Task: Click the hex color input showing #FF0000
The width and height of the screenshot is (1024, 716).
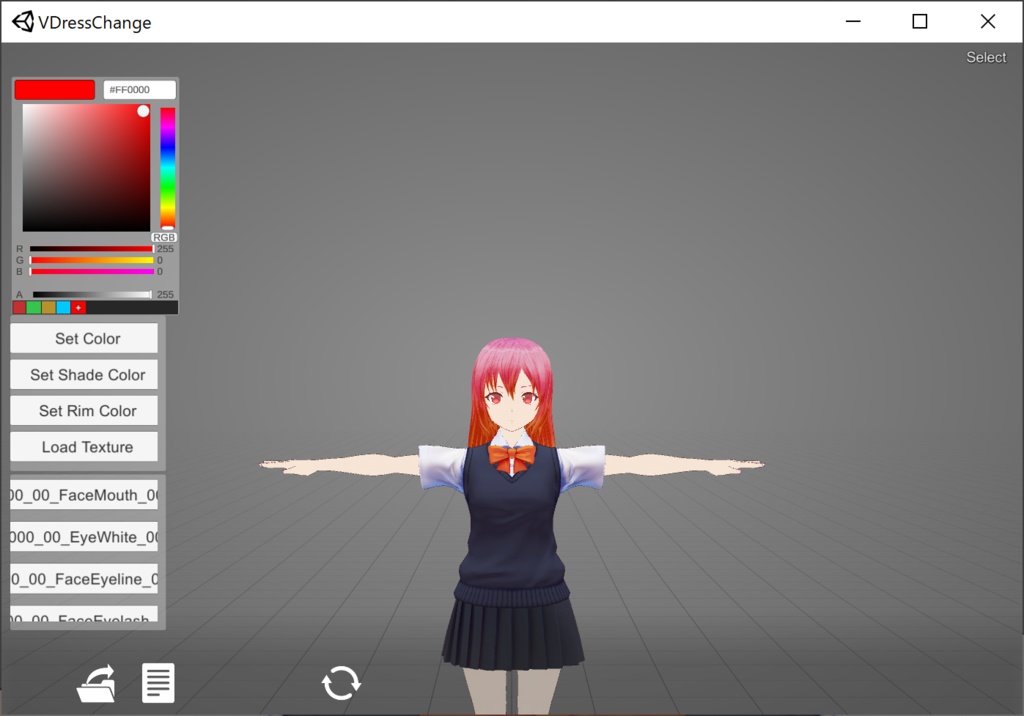Action: click(139, 89)
